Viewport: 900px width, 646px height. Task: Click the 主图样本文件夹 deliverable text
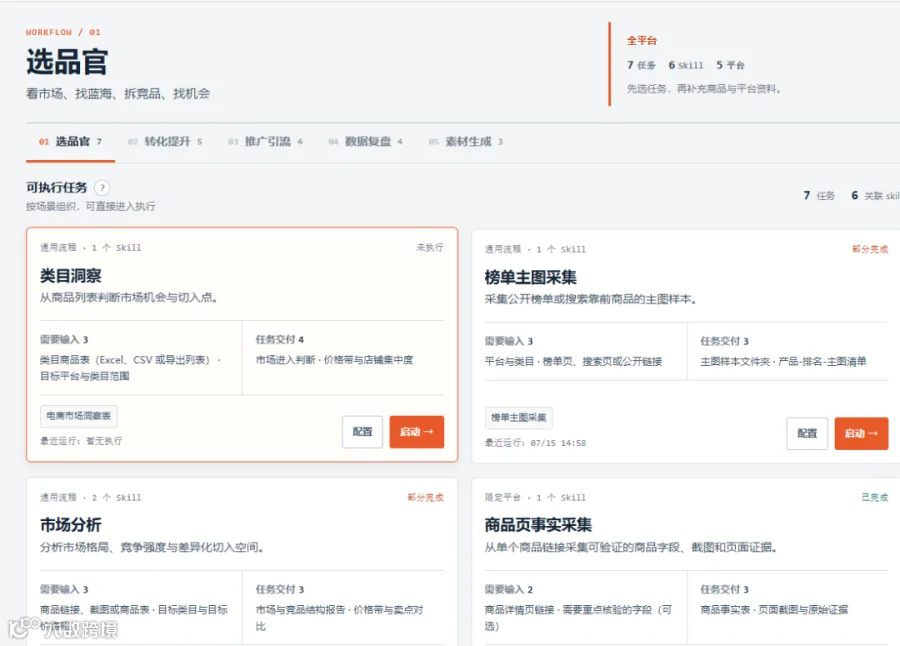coord(735,362)
